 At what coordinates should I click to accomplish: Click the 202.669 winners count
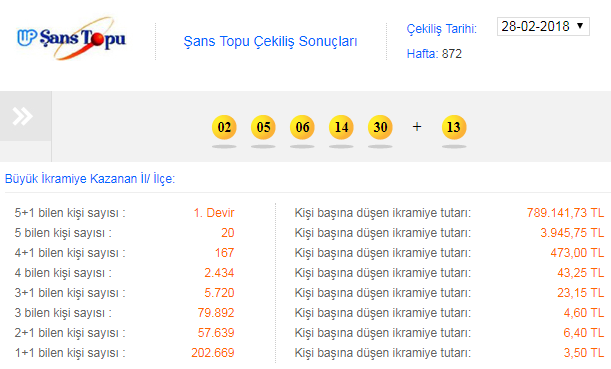(x=213, y=353)
